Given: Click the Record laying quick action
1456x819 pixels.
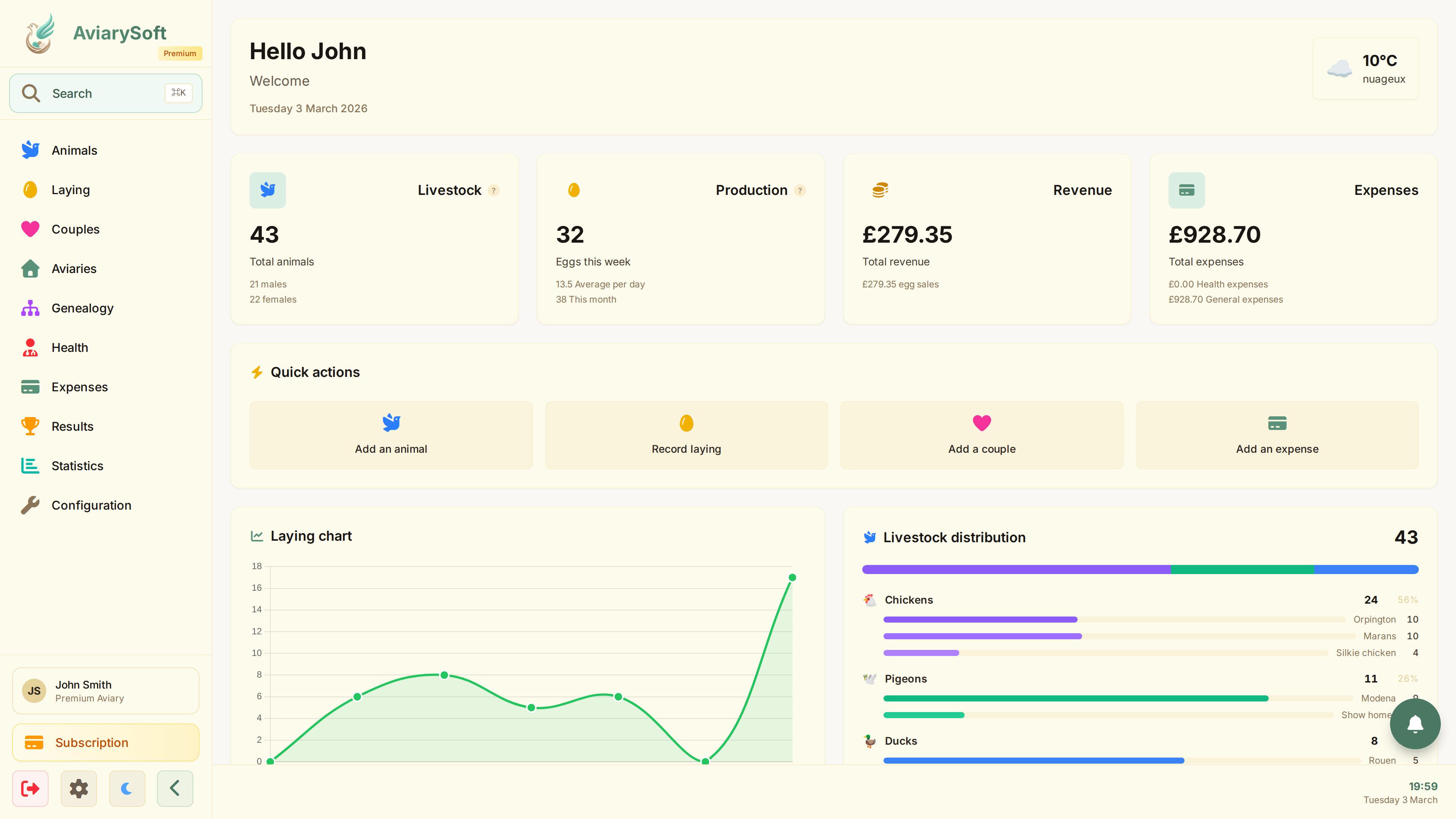Looking at the screenshot, I should [x=686, y=435].
